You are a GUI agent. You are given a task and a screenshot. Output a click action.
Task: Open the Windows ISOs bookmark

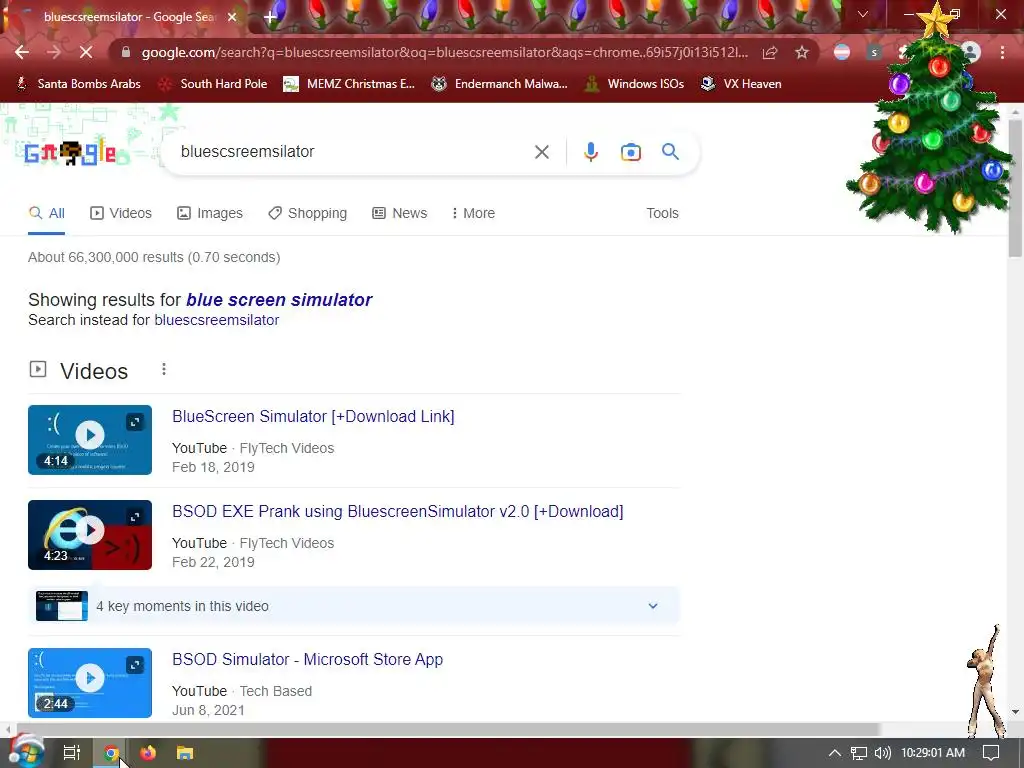click(x=634, y=84)
